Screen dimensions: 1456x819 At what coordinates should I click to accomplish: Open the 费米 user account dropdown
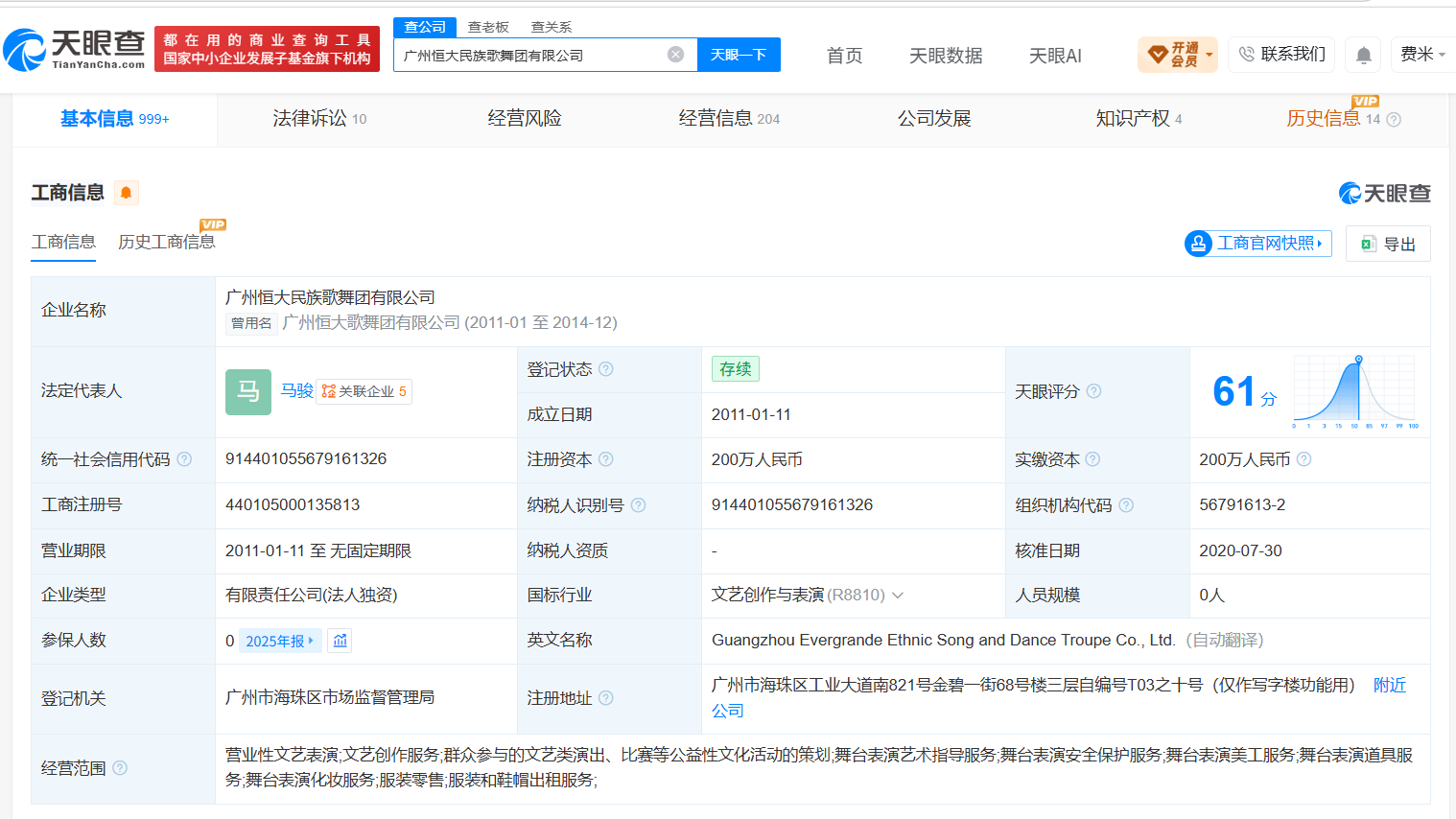(1422, 55)
